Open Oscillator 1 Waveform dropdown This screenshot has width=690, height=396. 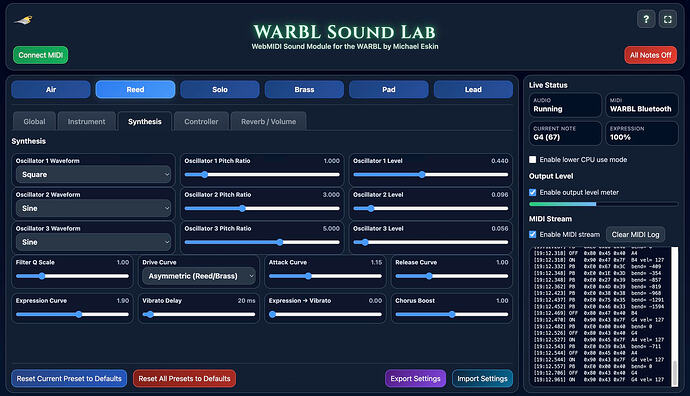[x=93, y=175]
